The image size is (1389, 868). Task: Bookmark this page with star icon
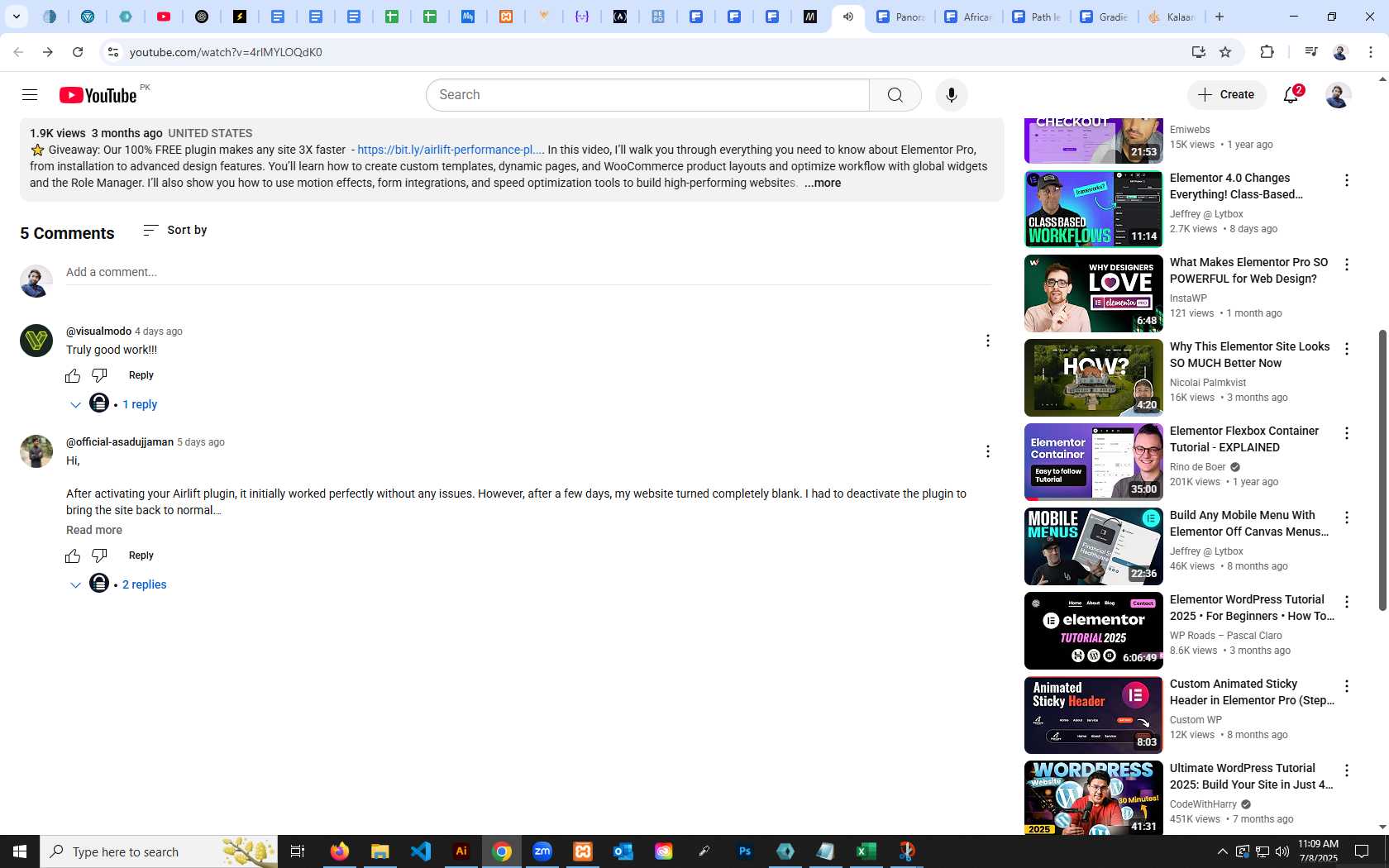[1225, 52]
